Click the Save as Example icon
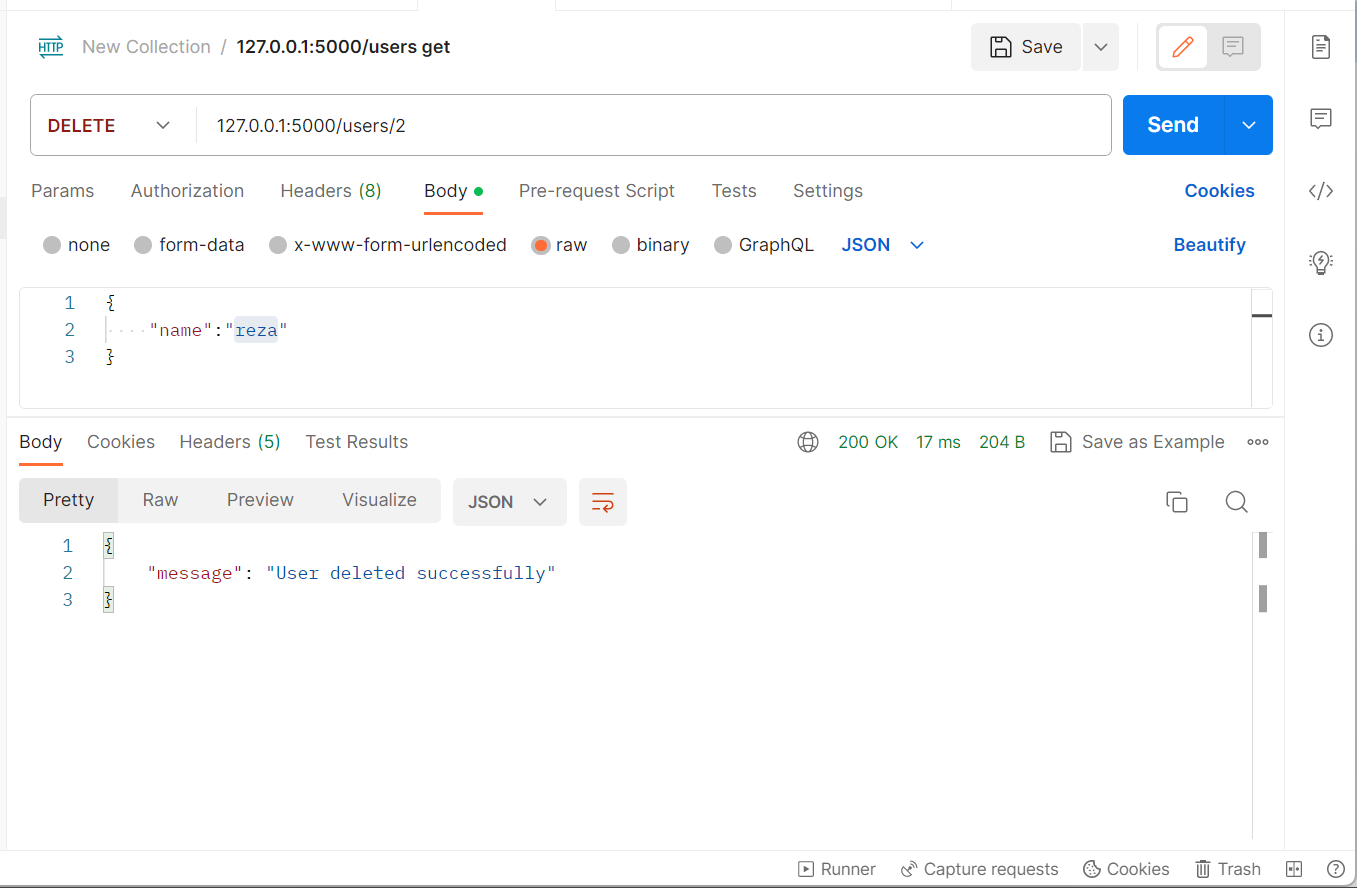 click(1061, 442)
